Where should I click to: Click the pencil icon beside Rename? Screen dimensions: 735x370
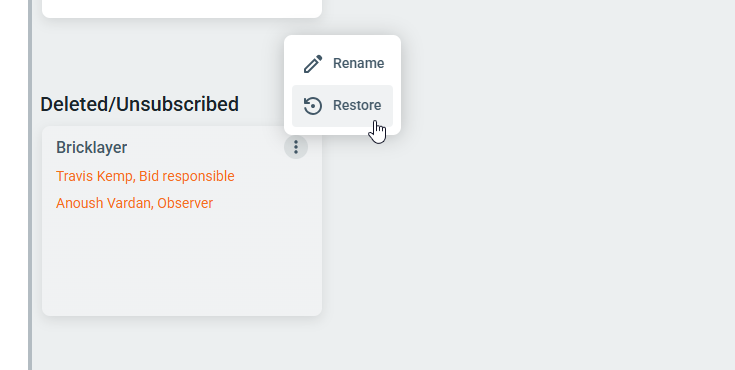(313, 64)
